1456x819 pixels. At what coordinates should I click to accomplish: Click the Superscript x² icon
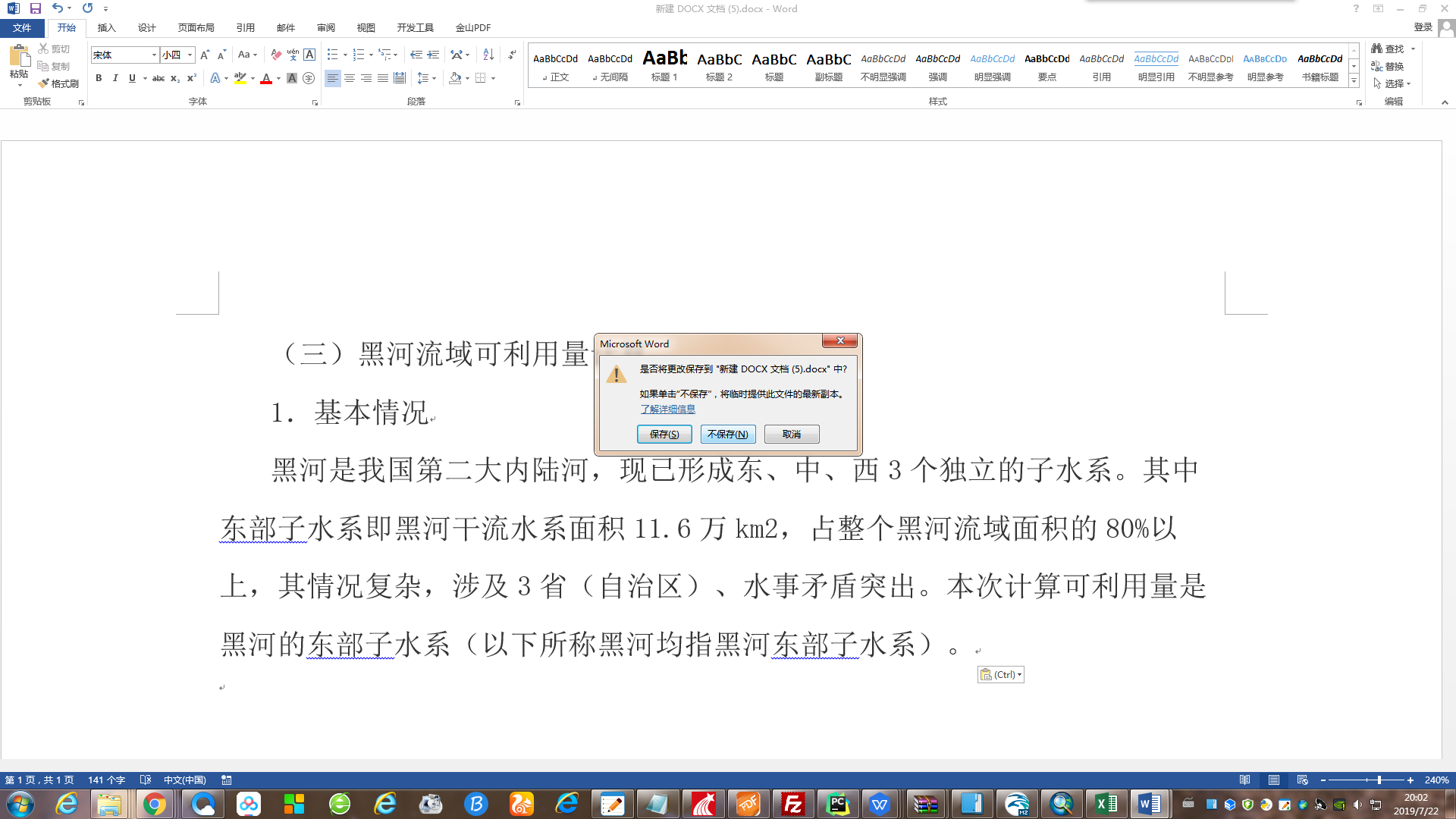tap(192, 78)
